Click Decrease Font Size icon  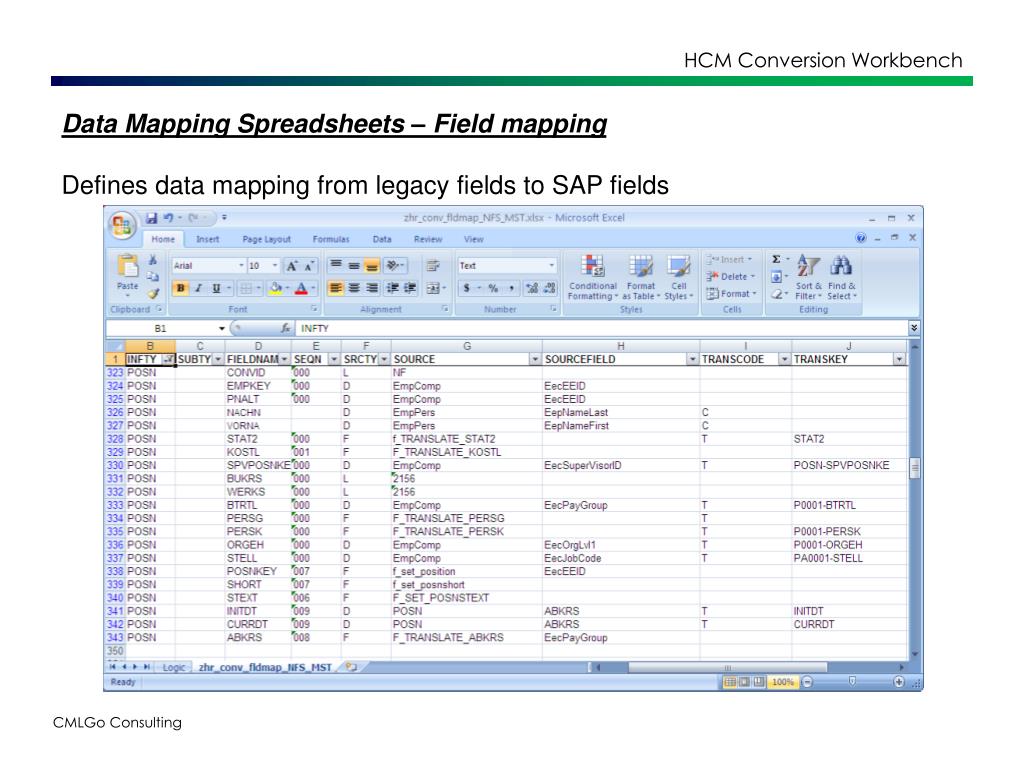[x=308, y=266]
